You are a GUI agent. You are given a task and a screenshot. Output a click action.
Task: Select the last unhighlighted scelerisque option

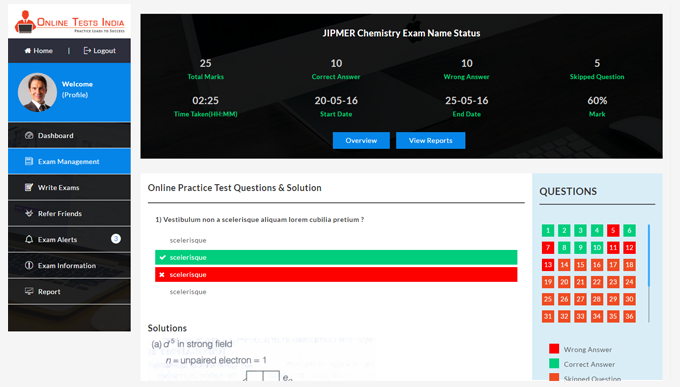pyautogui.click(x=188, y=292)
